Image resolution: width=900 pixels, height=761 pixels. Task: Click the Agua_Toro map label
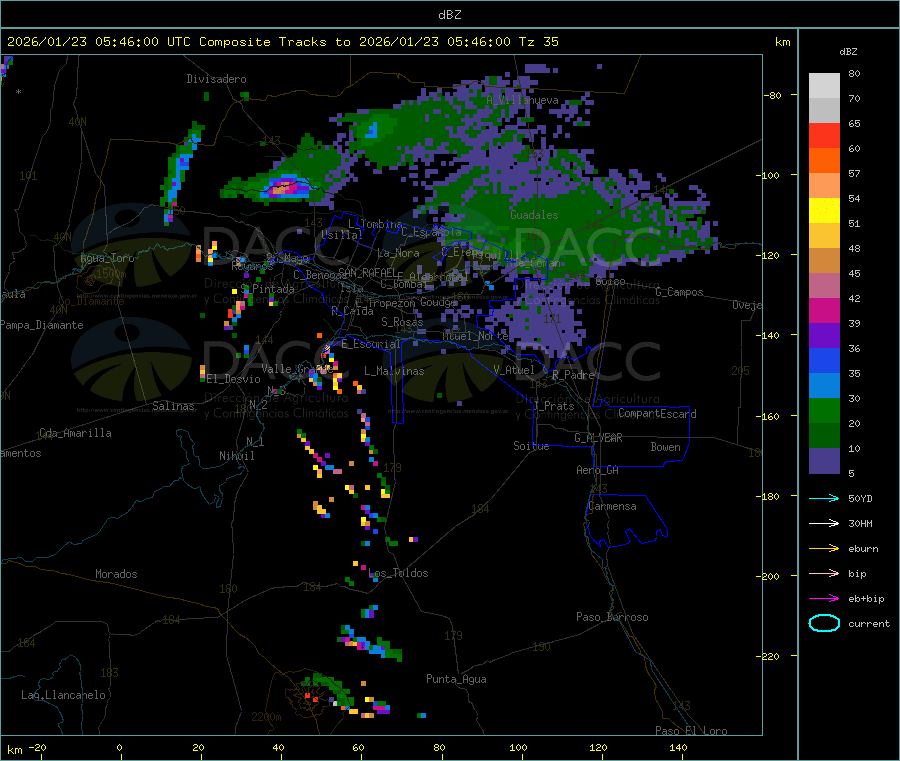[107, 258]
